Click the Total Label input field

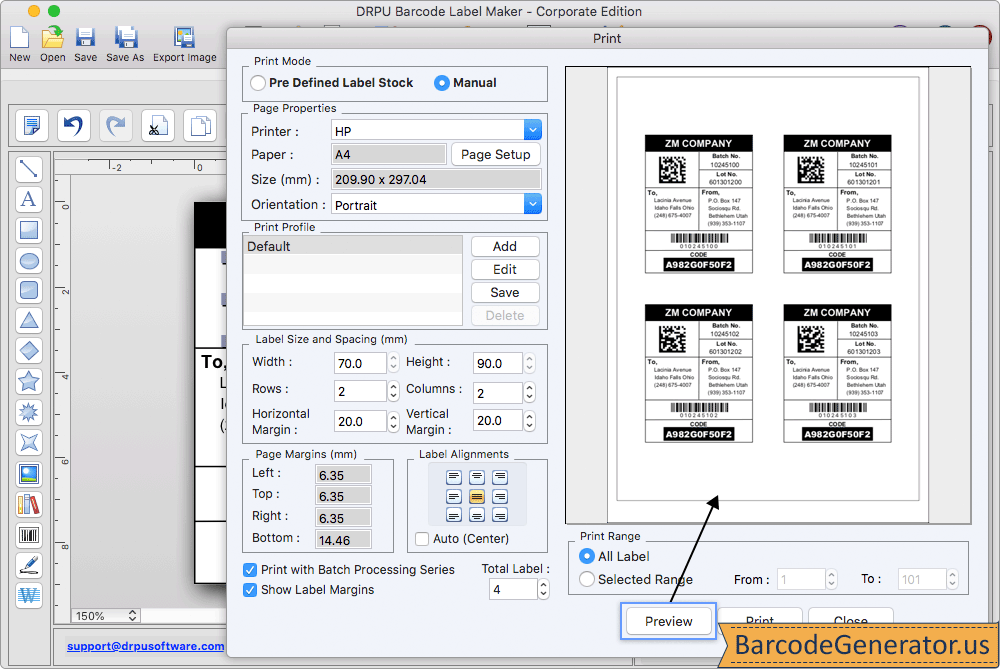(x=513, y=589)
